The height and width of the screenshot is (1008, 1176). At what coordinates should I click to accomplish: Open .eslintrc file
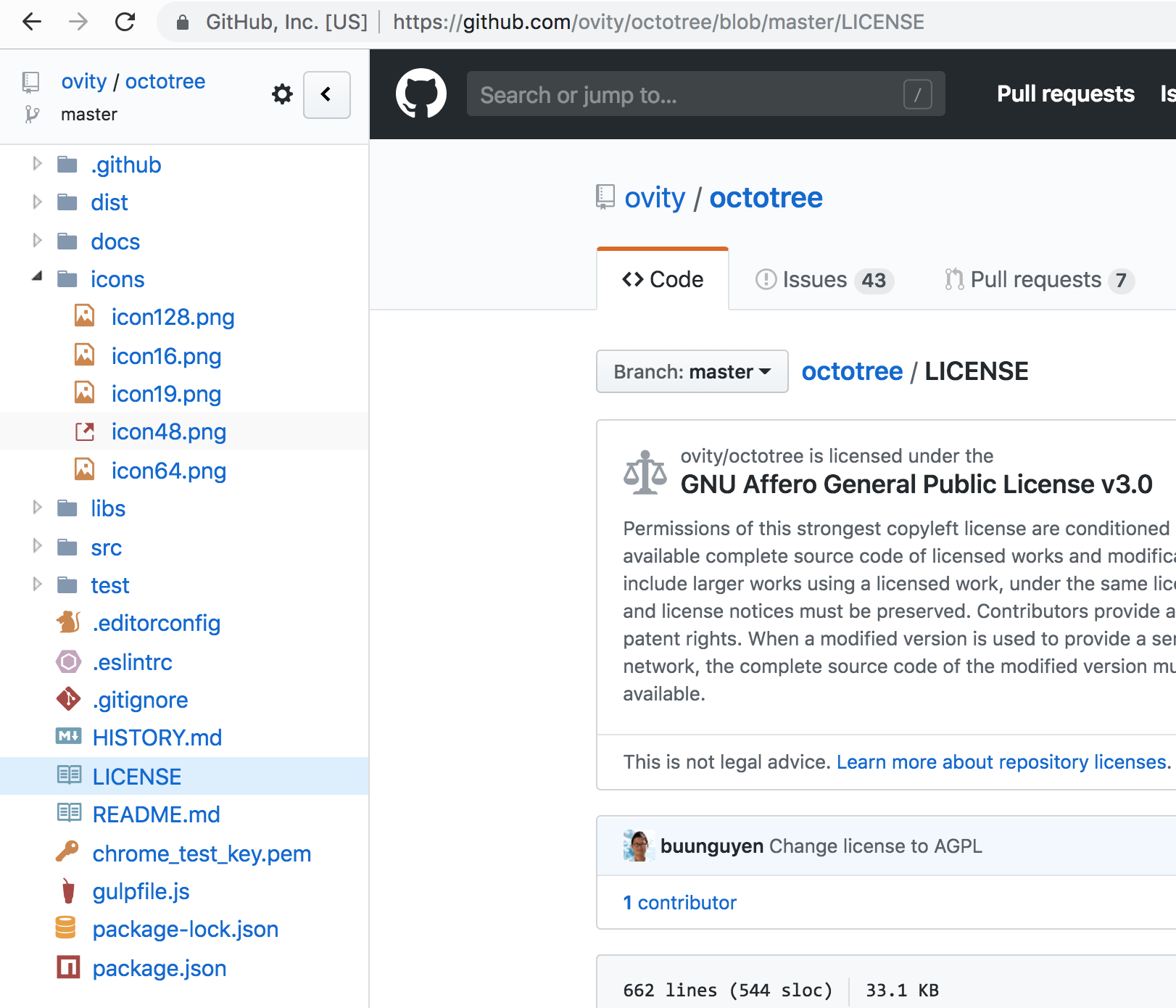click(133, 662)
